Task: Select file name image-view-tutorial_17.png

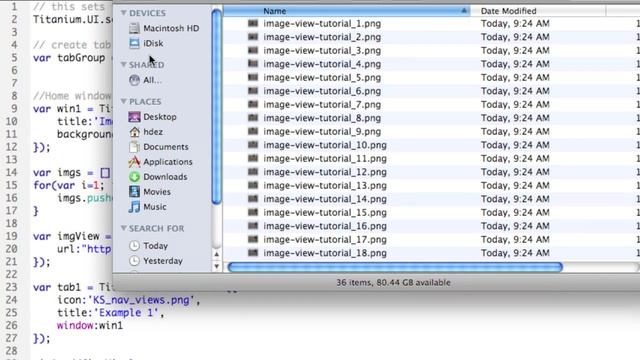Action: pos(325,240)
